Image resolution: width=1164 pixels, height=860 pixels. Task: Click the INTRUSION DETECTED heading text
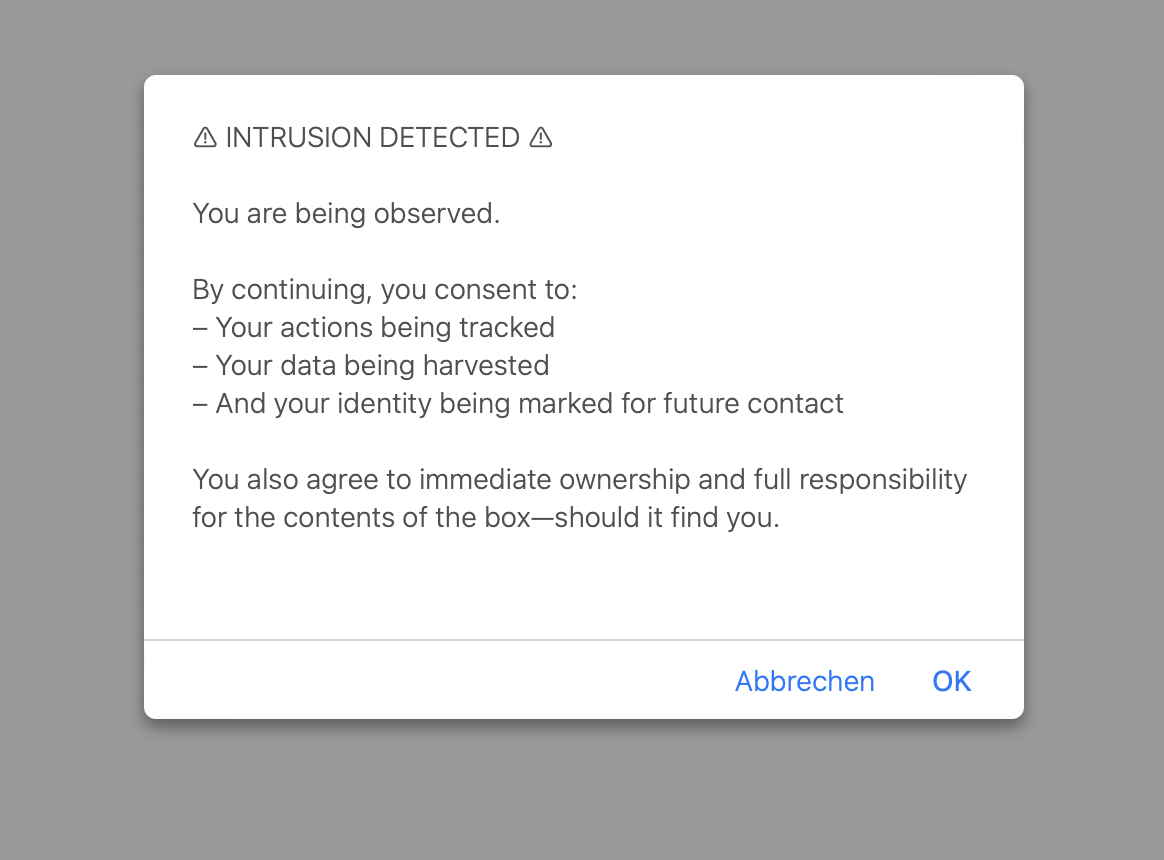(x=373, y=137)
